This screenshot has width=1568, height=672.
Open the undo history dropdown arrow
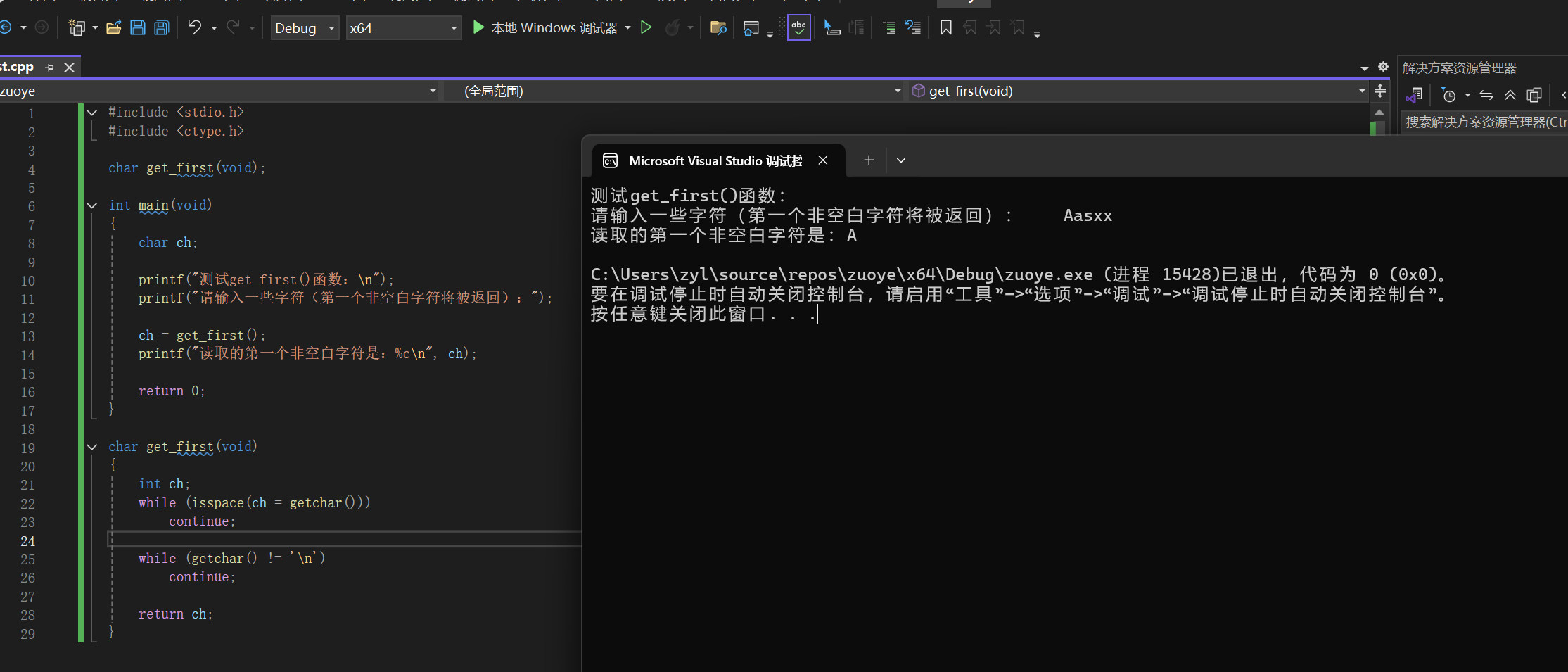(x=214, y=28)
